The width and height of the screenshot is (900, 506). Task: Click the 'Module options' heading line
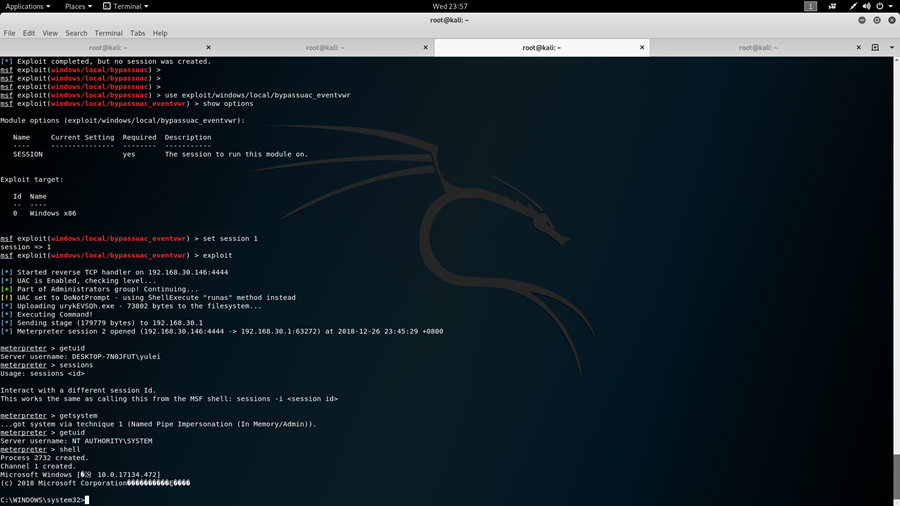tap(122, 120)
